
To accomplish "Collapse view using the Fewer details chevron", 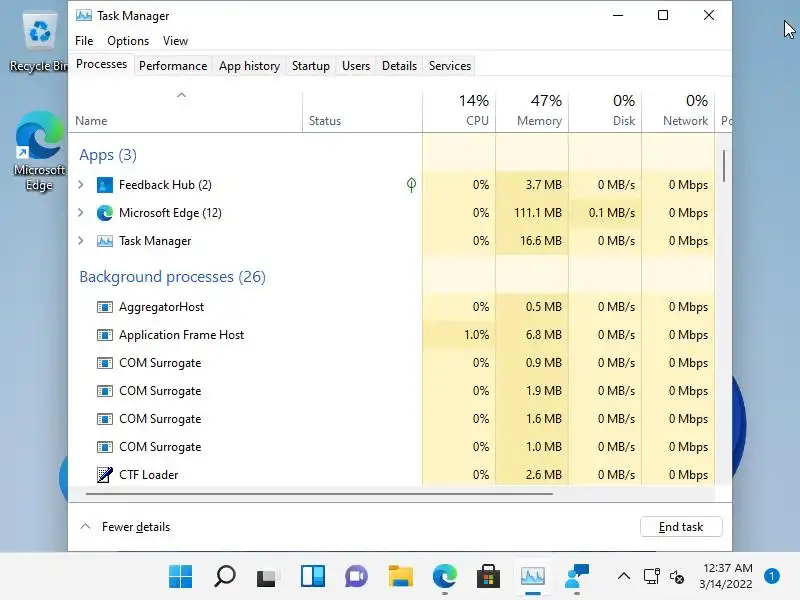I will click(86, 527).
